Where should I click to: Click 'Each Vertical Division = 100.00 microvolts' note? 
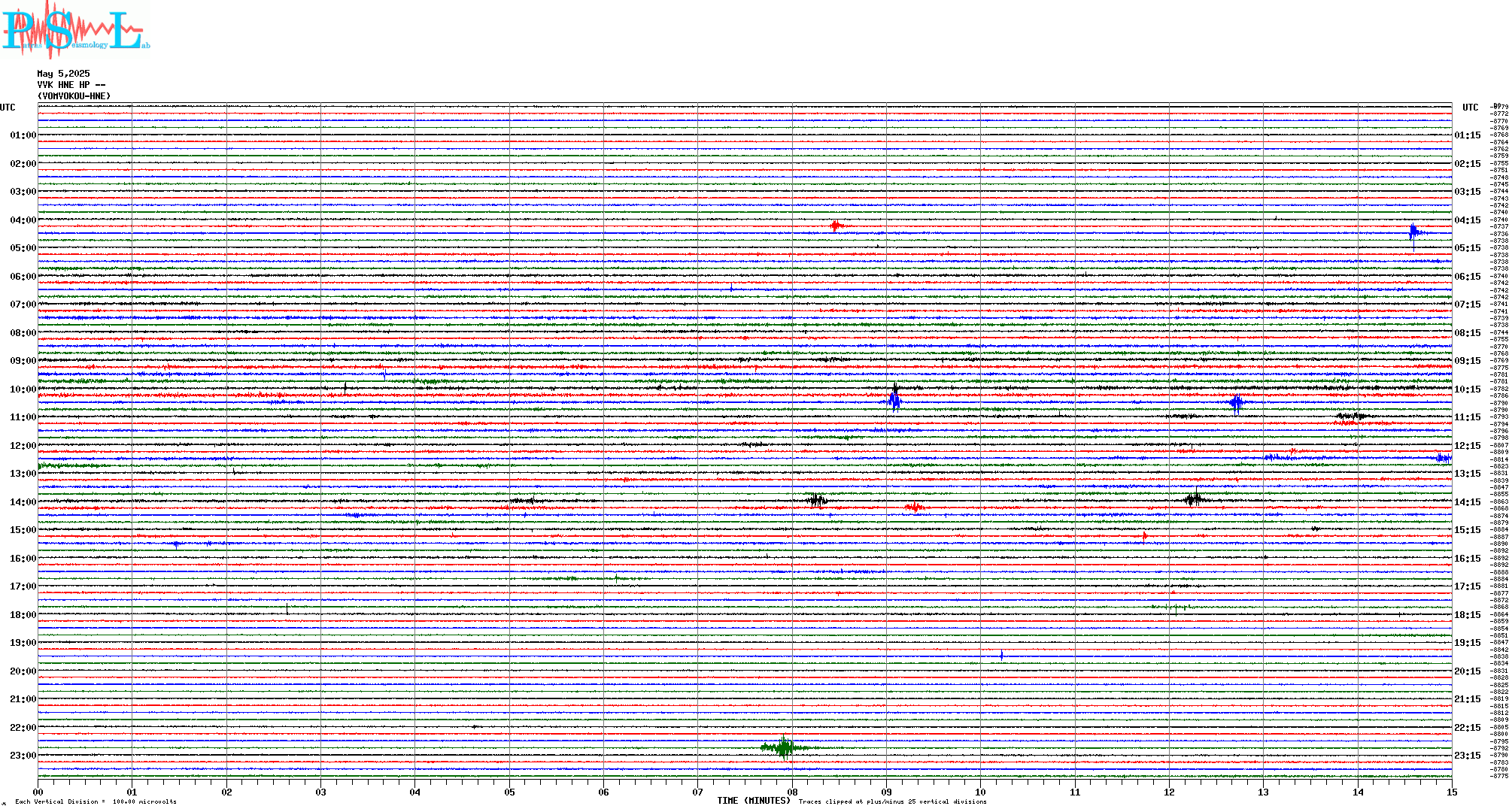(x=96, y=801)
